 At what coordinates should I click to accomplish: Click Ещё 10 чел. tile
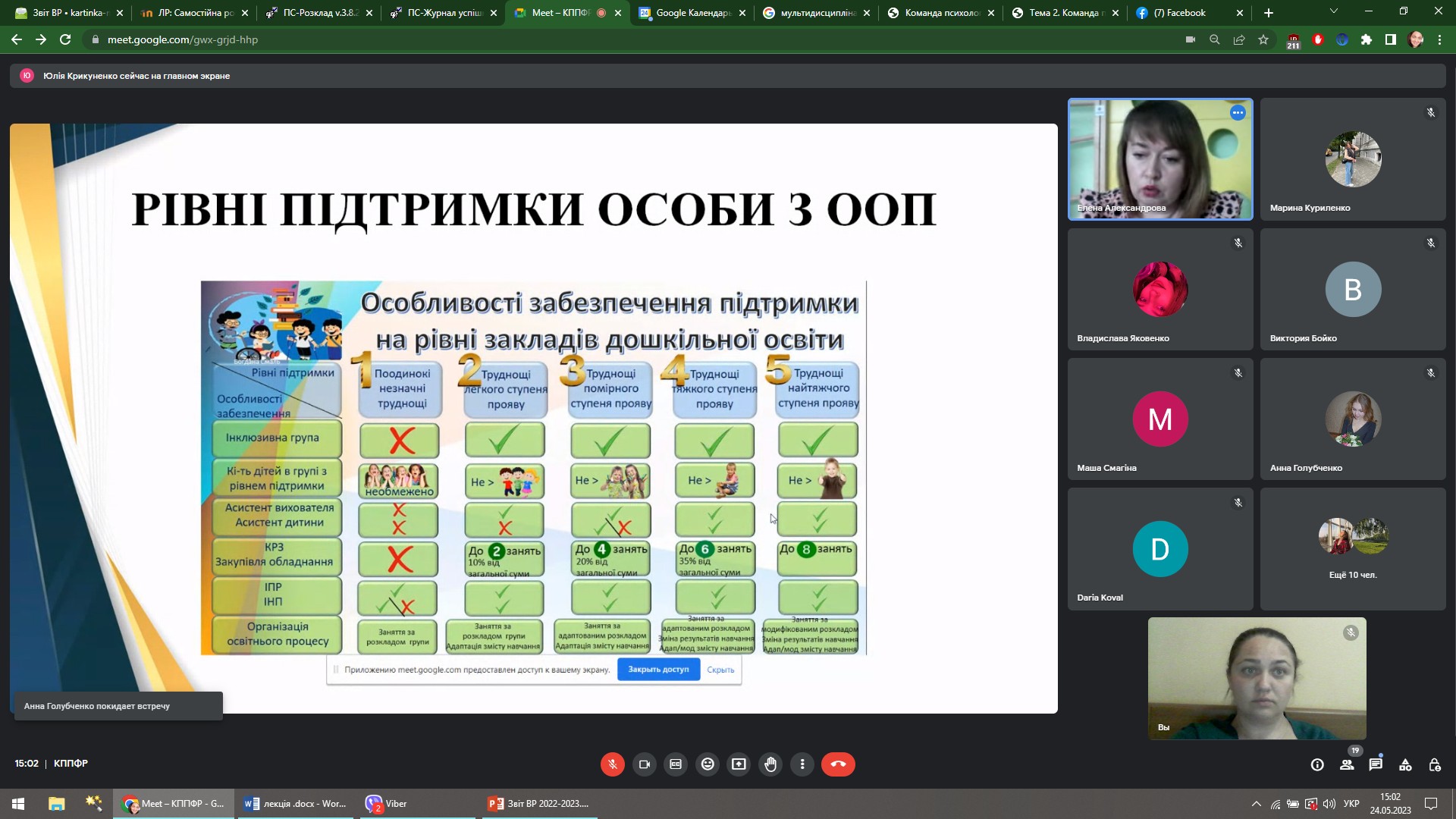(x=1353, y=549)
